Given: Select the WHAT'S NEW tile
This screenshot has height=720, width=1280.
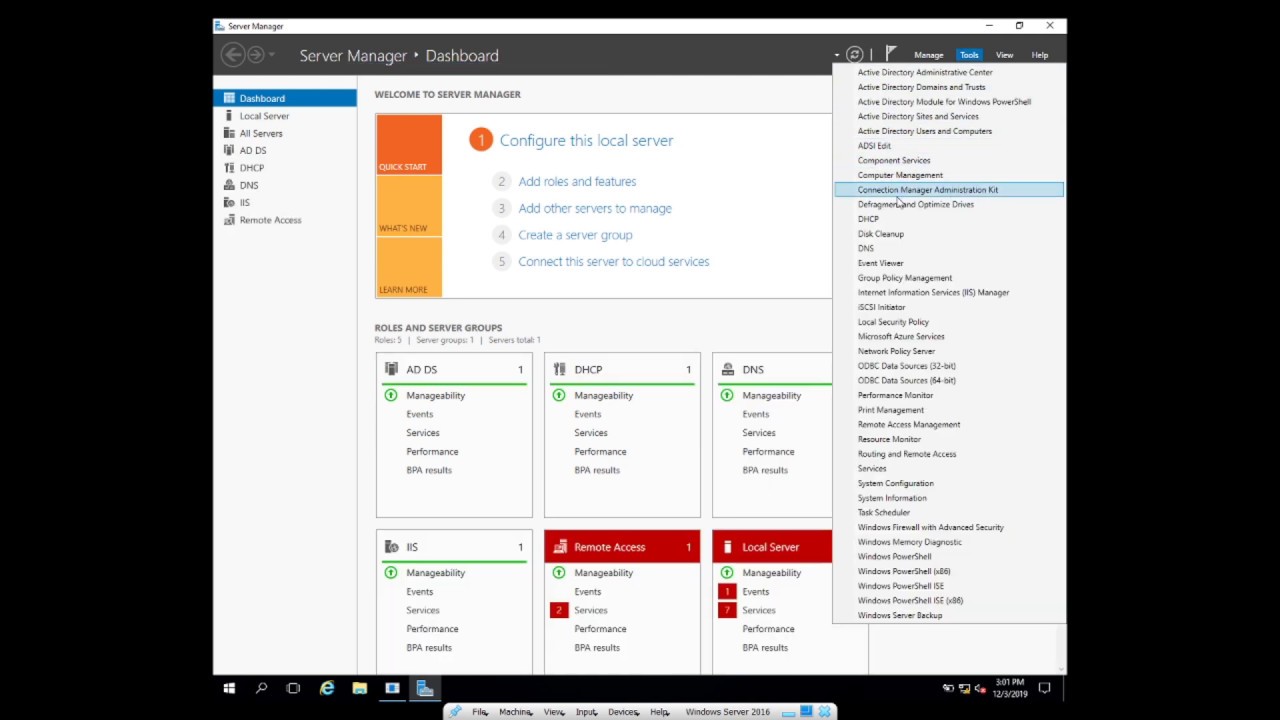Looking at the screenshot, I should [409, 205].
